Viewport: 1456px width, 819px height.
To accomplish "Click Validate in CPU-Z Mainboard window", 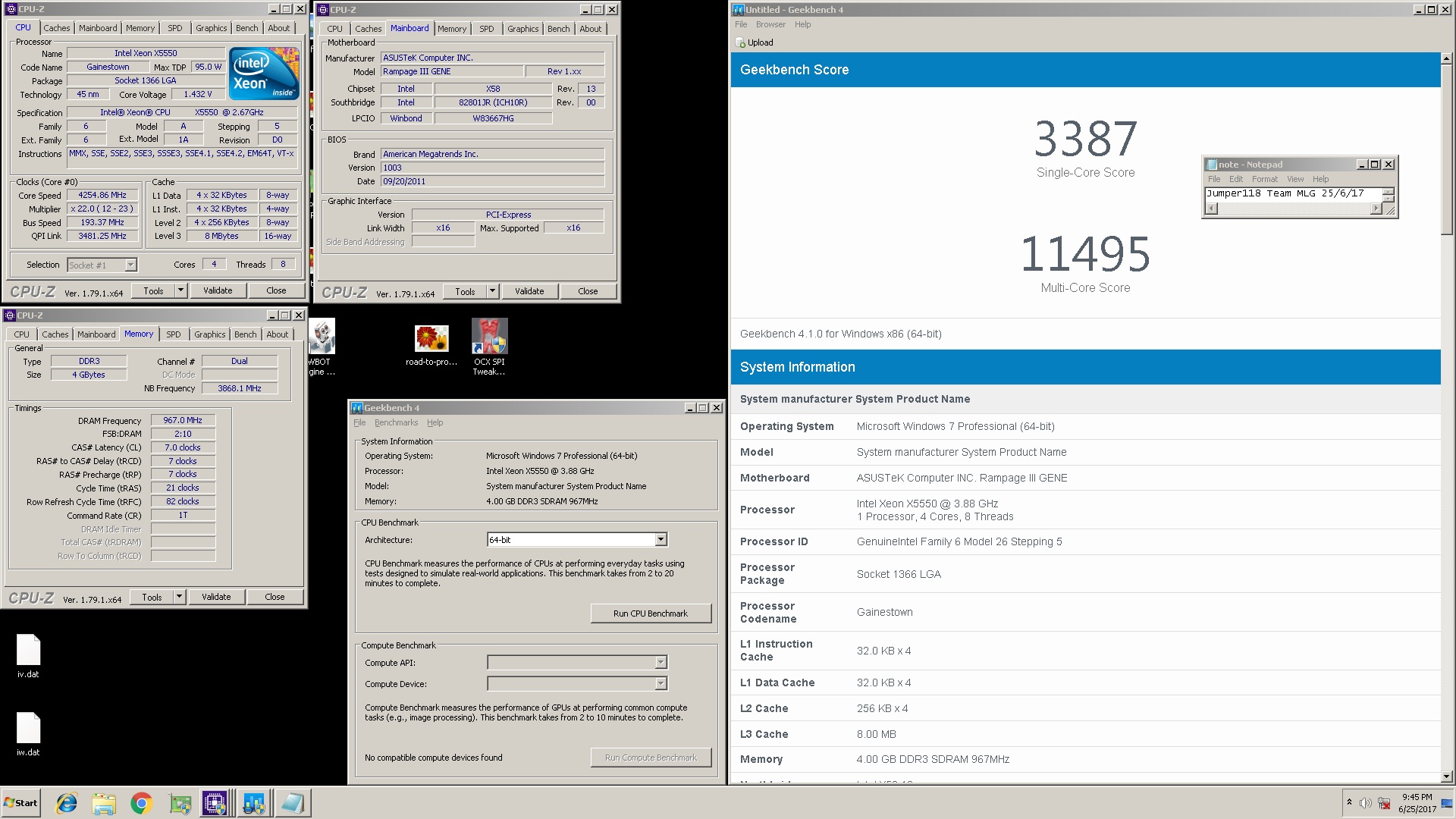I will coord(529,291).
